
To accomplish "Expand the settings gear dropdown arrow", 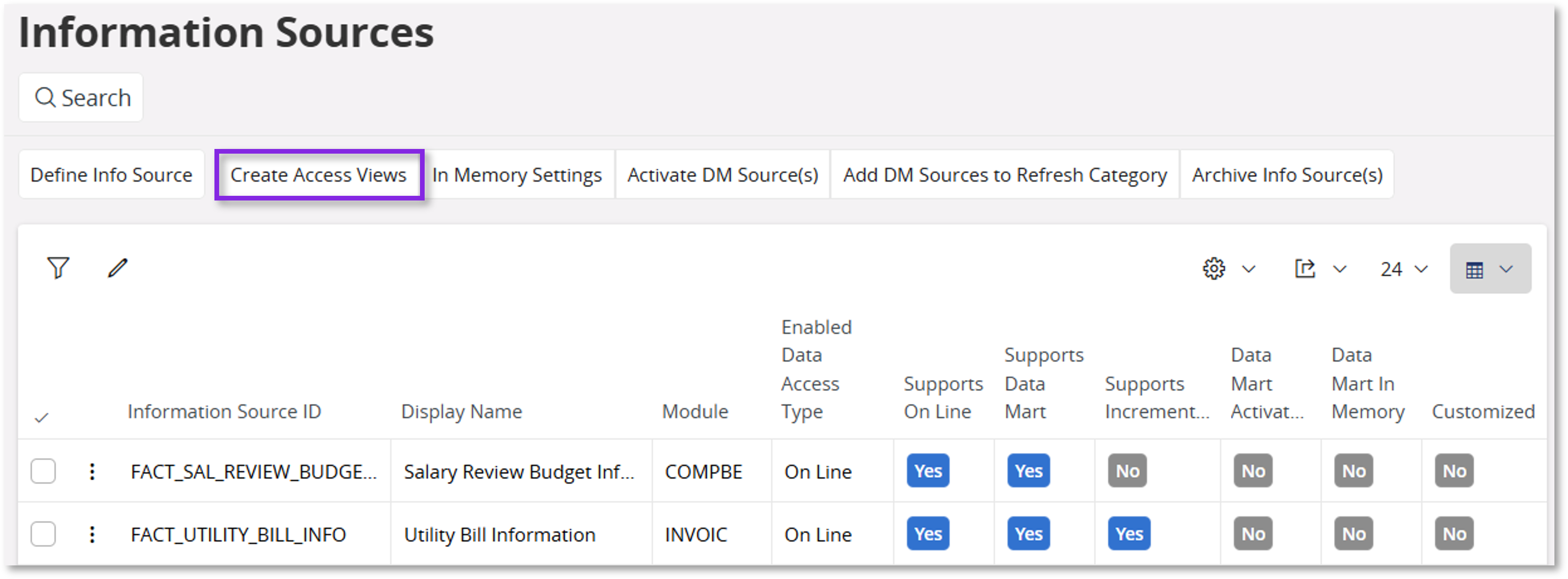I will tap(1248, 269).
